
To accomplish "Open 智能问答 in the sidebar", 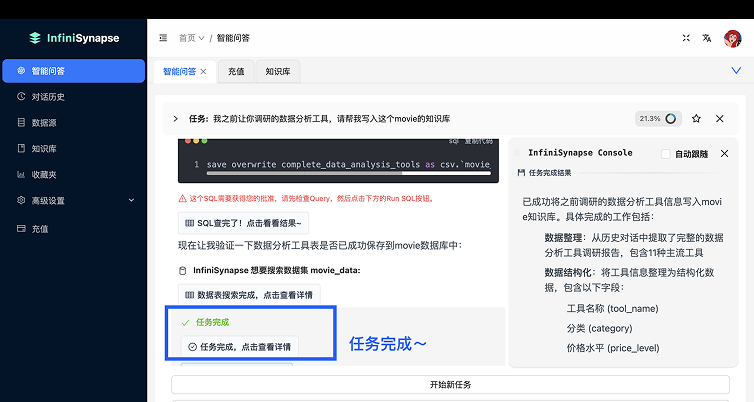I will (74, 71).
